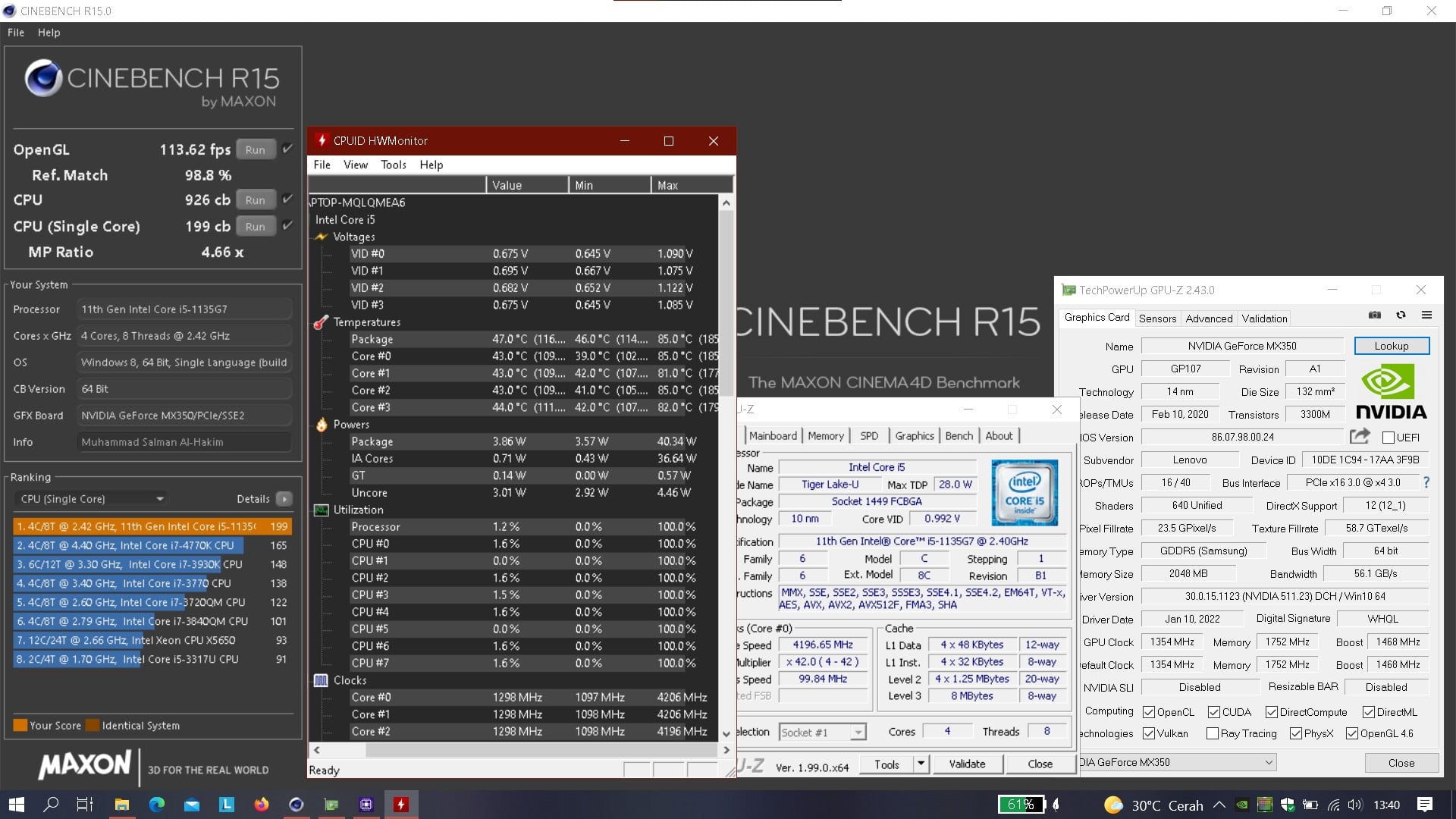Collapse the Voltages node in HWMonitor
The width and height of the screenshot is (1456, 819).
click(x=322, y=237)
